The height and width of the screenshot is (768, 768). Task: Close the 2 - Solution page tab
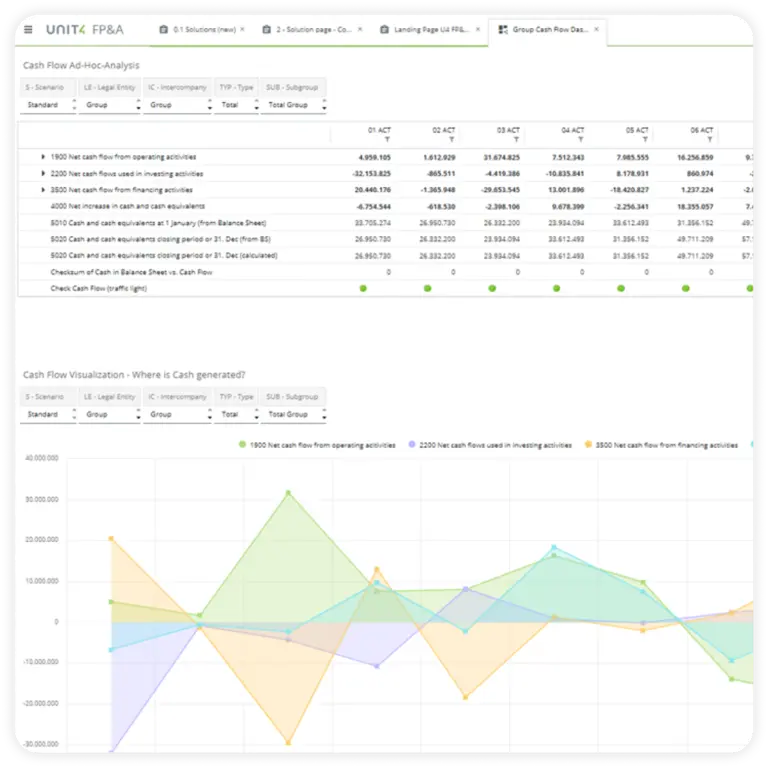point(360,29)
